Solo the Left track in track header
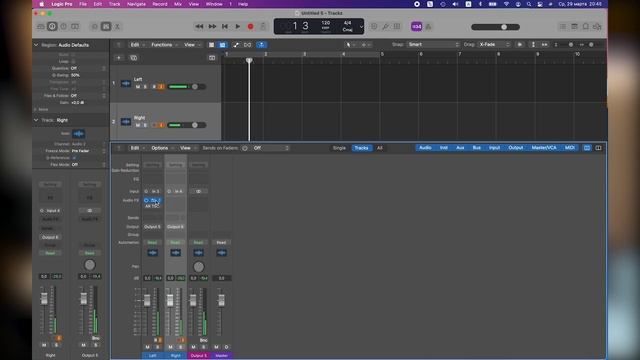This screenshot has width=640, height=360. (145, 87)
